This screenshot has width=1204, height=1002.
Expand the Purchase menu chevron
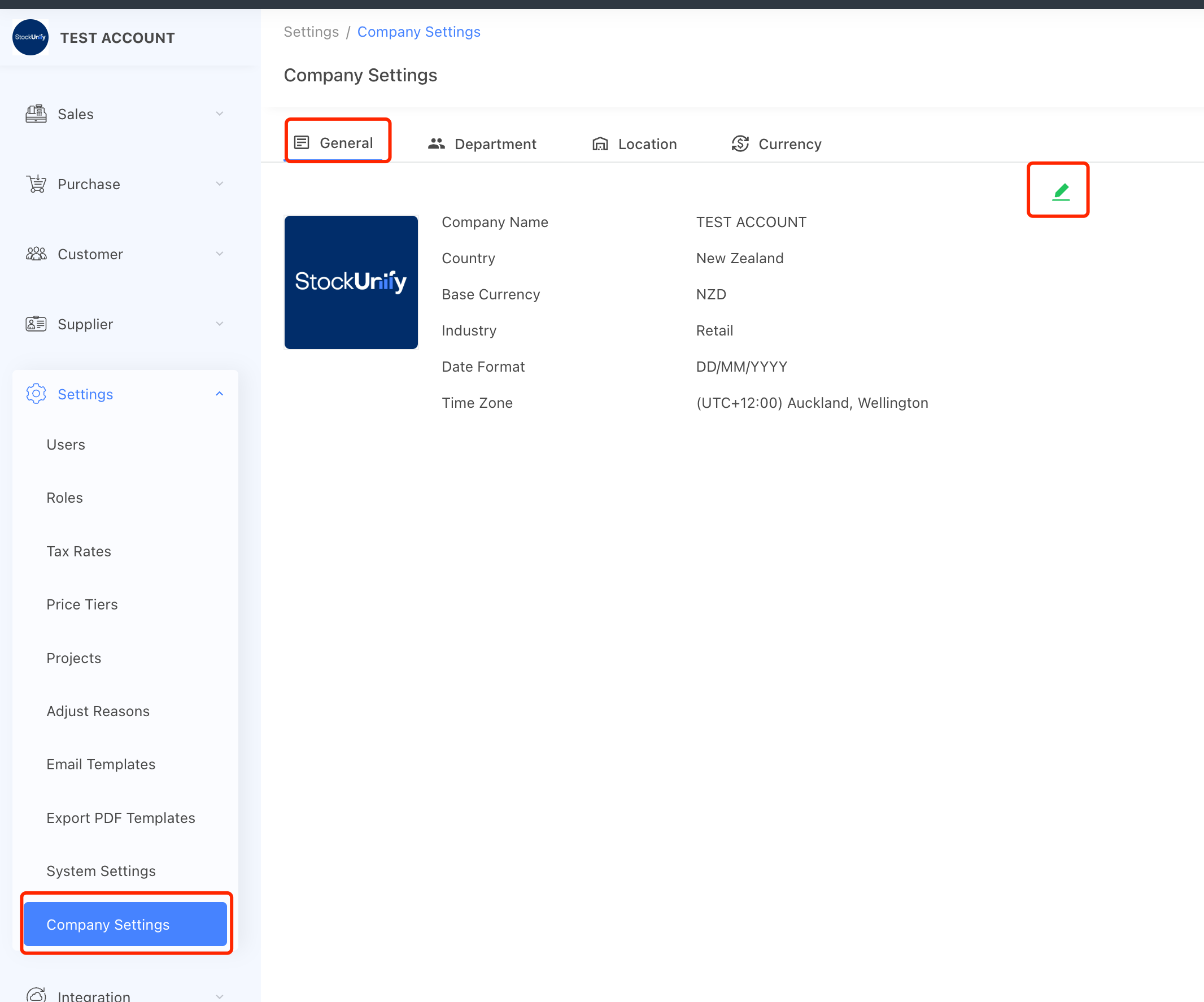pyautogui.click(x=219, y=184)
